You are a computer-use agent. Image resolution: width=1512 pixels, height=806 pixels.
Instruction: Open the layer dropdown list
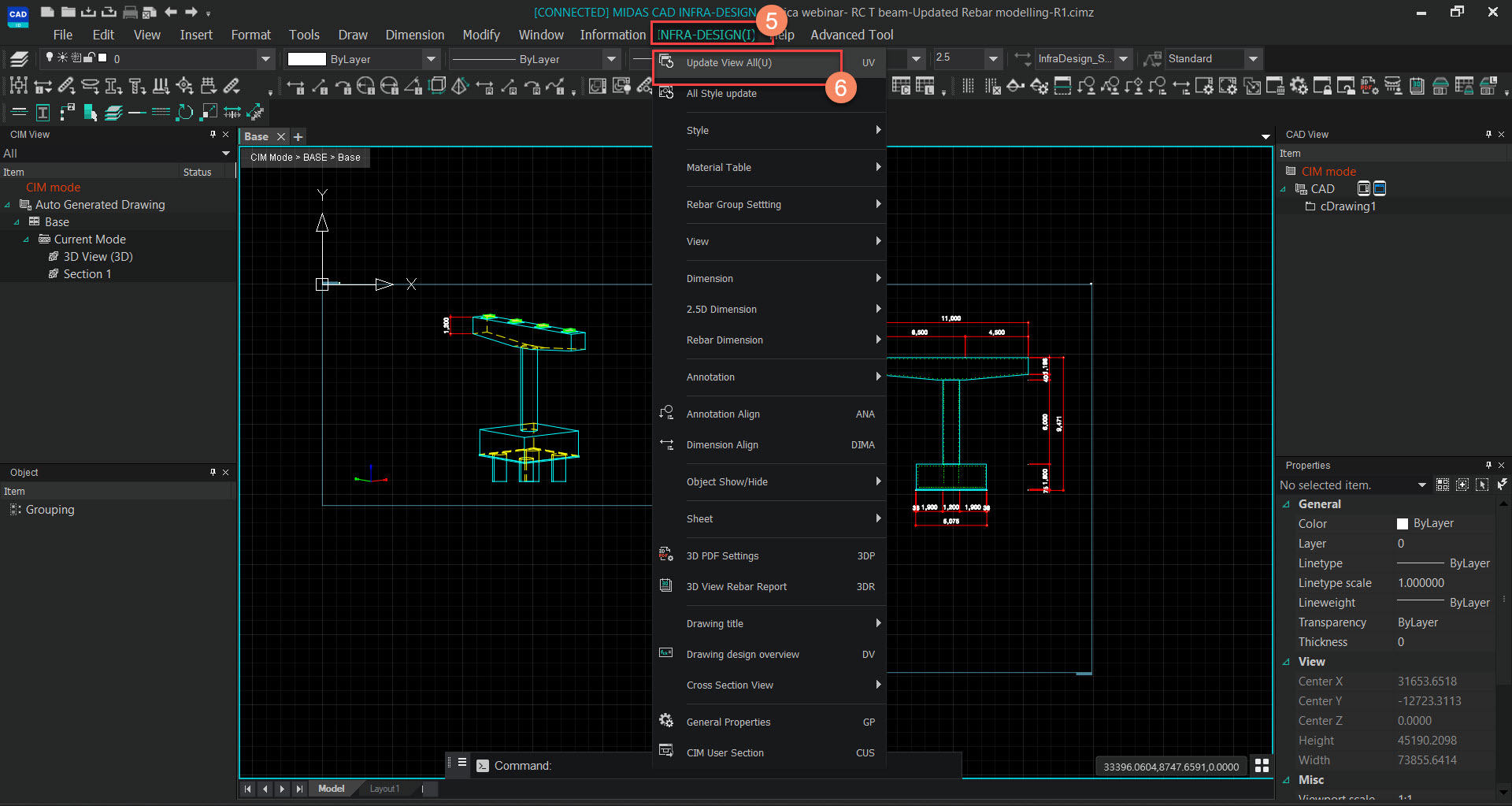(265, 59)
